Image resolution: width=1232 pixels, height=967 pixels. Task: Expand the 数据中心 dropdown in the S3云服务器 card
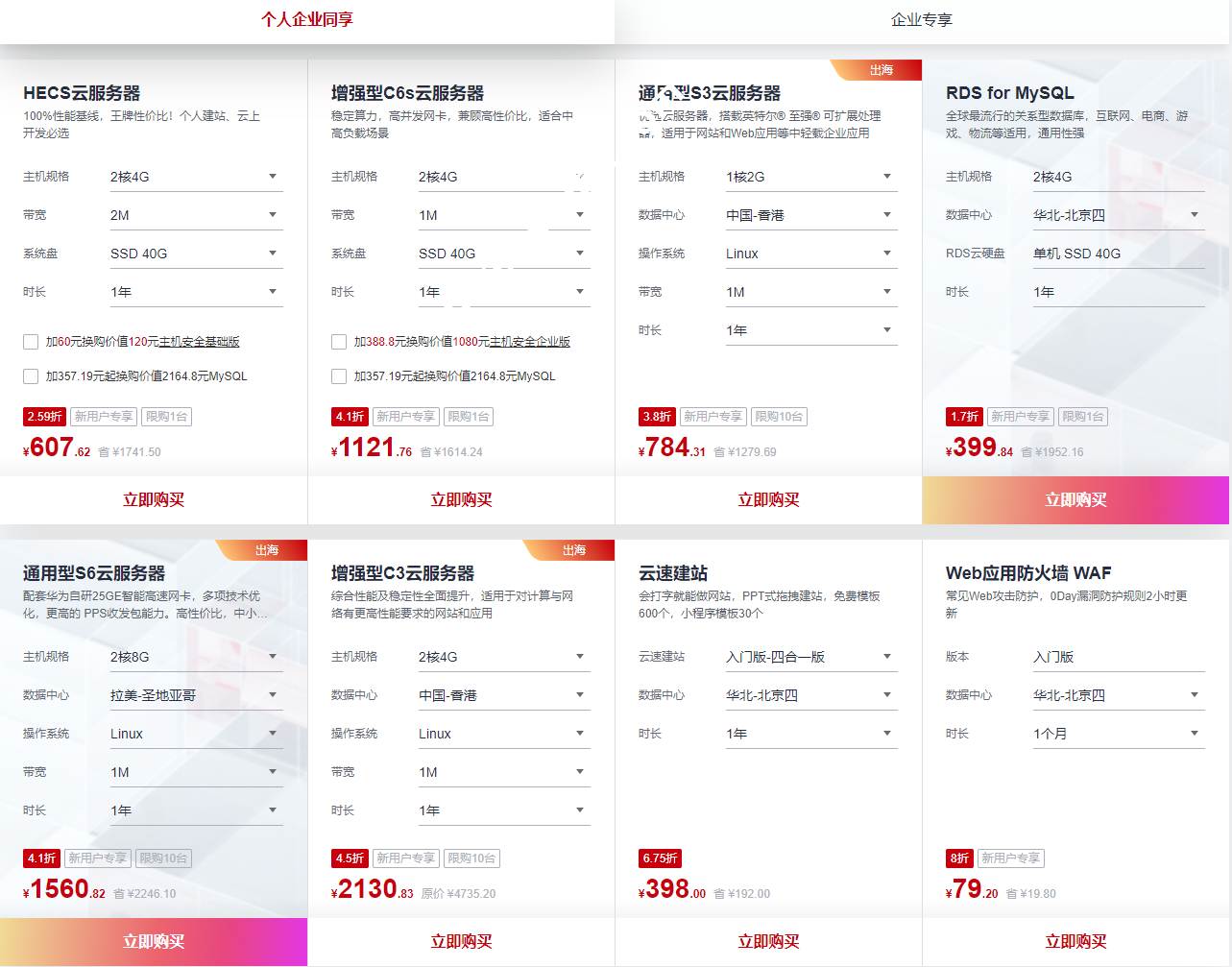point(811,215)
